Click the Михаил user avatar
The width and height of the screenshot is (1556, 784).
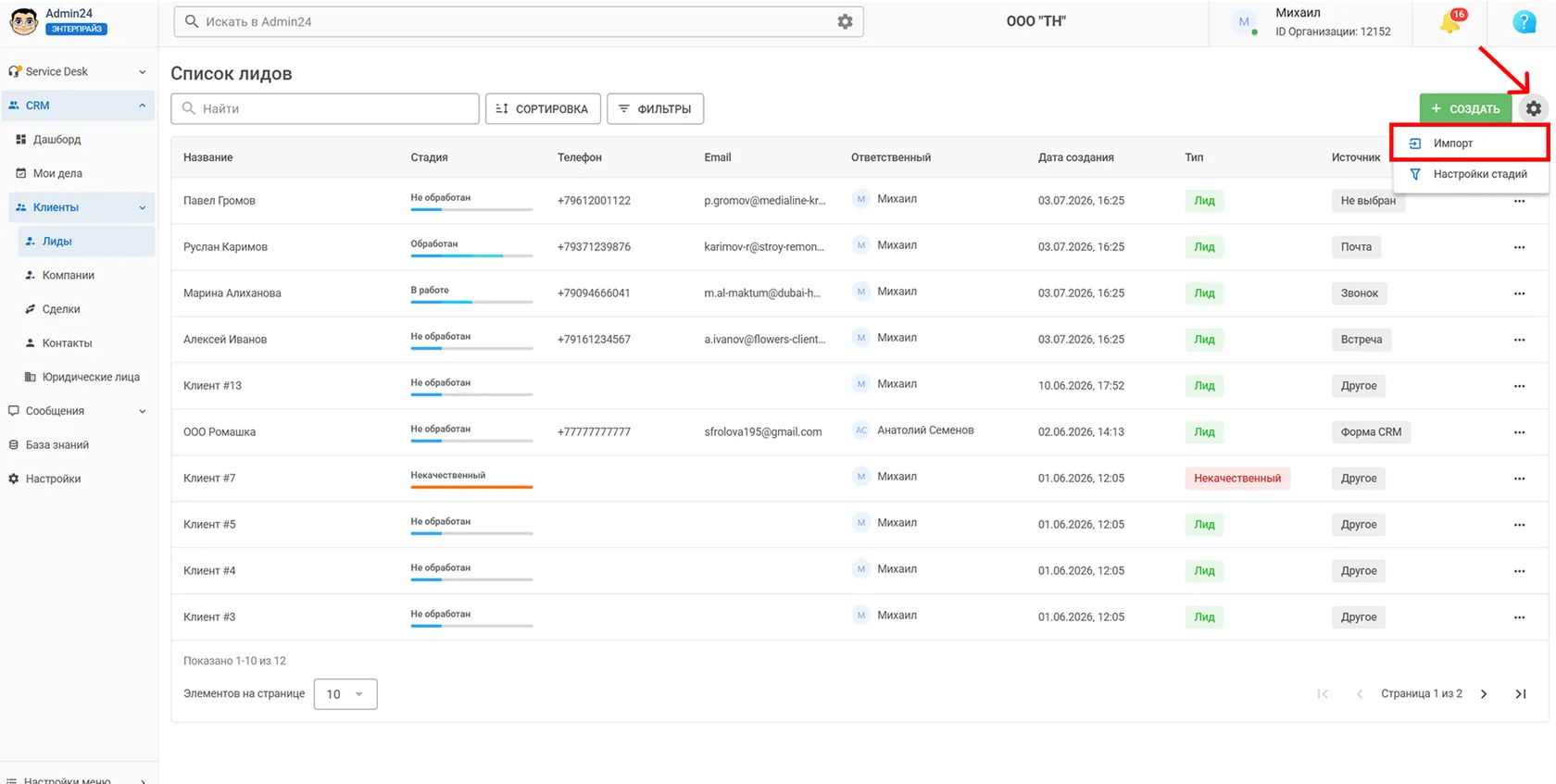click(x=1244, y=22)
